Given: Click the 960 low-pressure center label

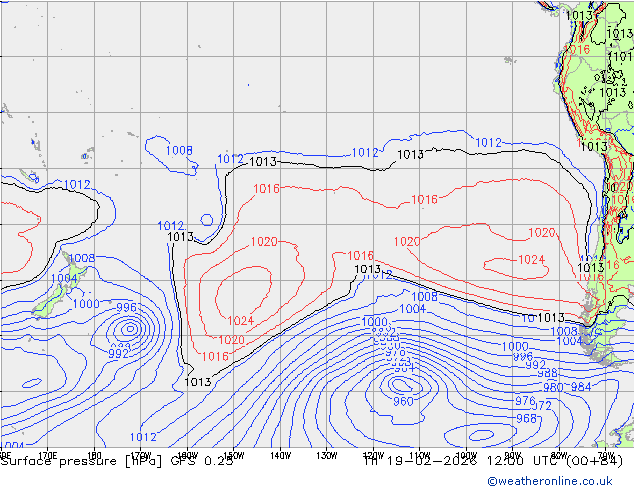Looking at the screenshot, I should click(x=403, y=401).
